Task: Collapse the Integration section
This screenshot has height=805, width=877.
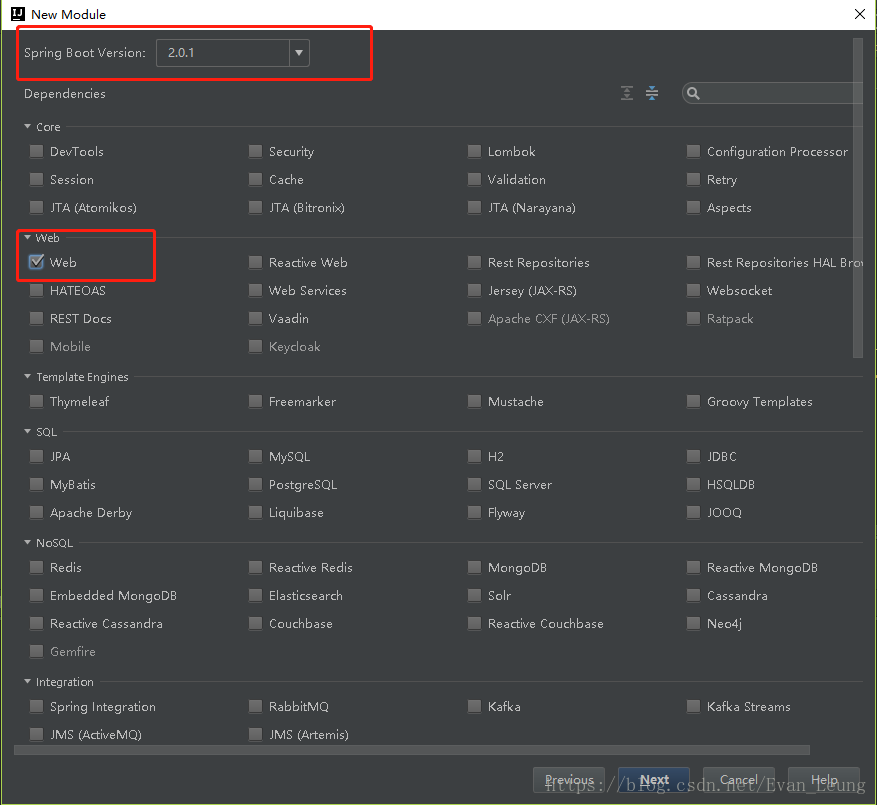Action: click(27, 681)
